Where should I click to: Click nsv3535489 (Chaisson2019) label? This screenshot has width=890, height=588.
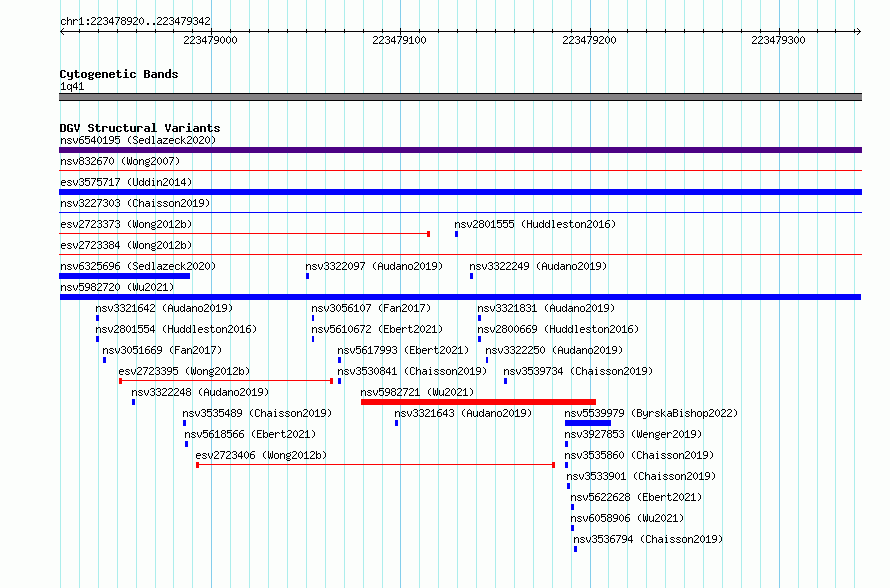[257, 413]
